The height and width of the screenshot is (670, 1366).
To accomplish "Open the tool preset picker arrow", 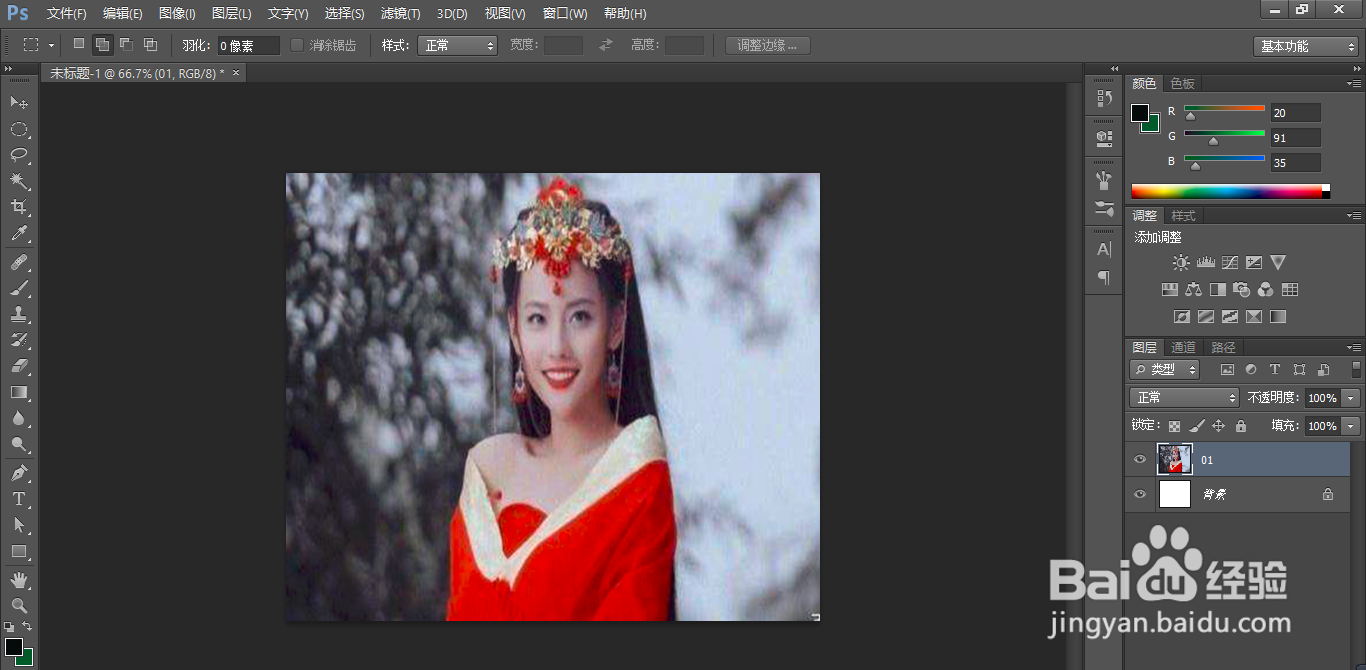I will 49,45.
